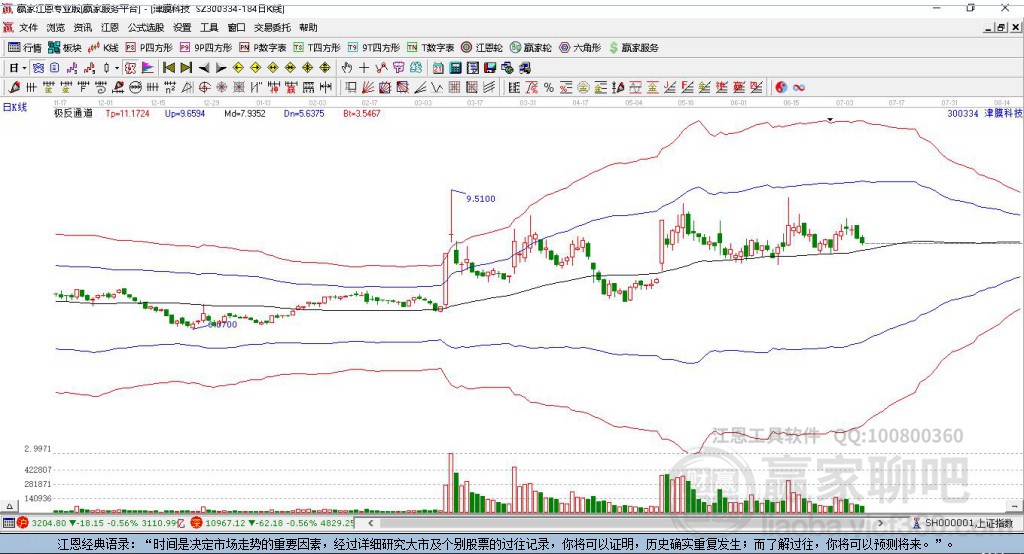The image size is (1024, 554).
Task: Click the black right arrow icon
Action: (221, 68)
